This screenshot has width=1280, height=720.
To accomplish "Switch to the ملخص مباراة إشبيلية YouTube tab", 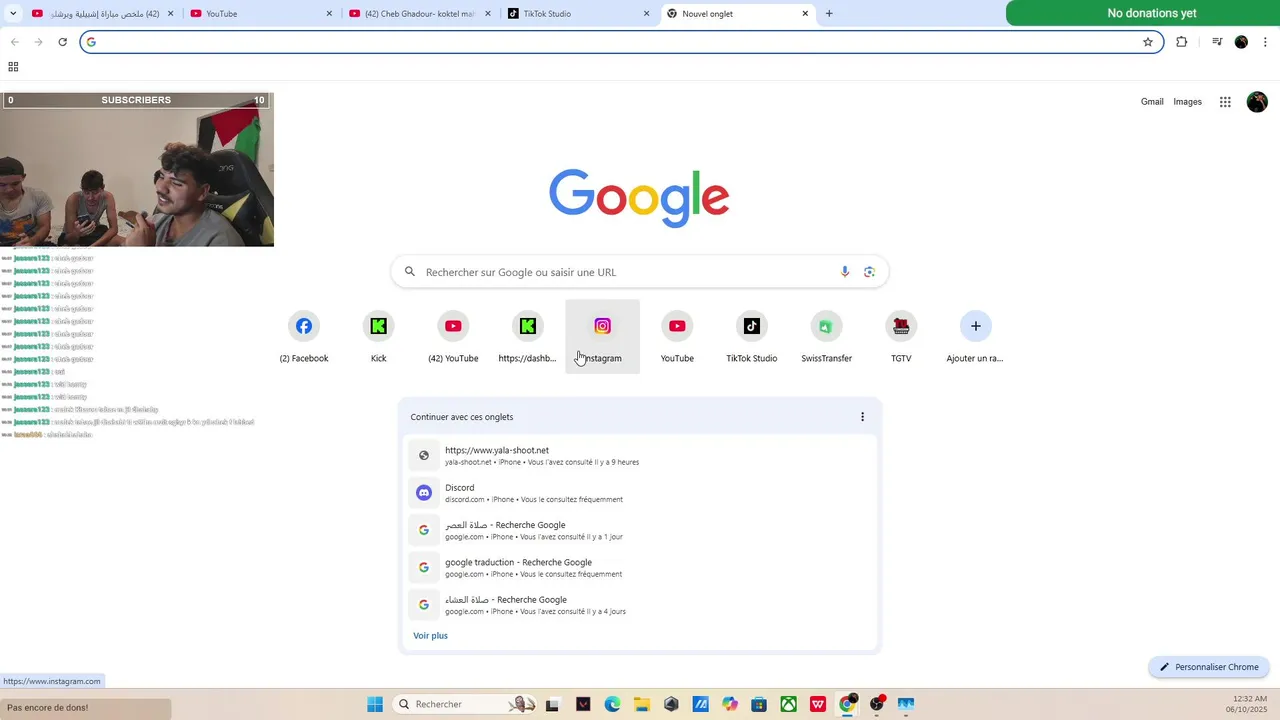I will [x=103, y=14].
